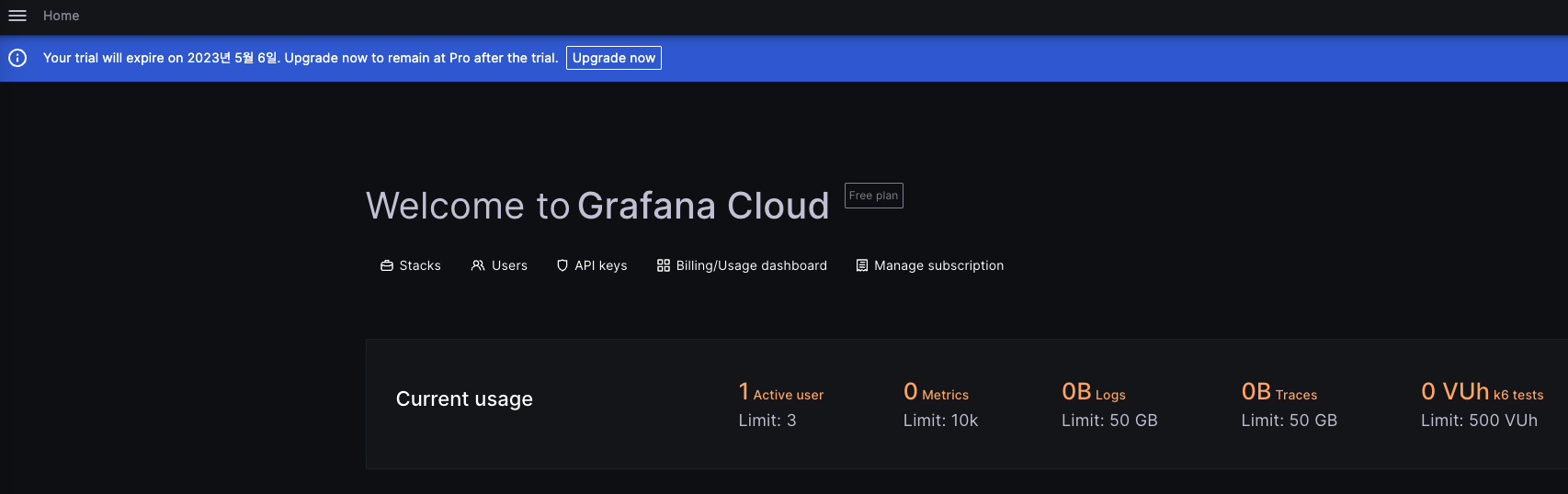Click the API keys shield icon
1568x494 pixels.
(562, 265)
